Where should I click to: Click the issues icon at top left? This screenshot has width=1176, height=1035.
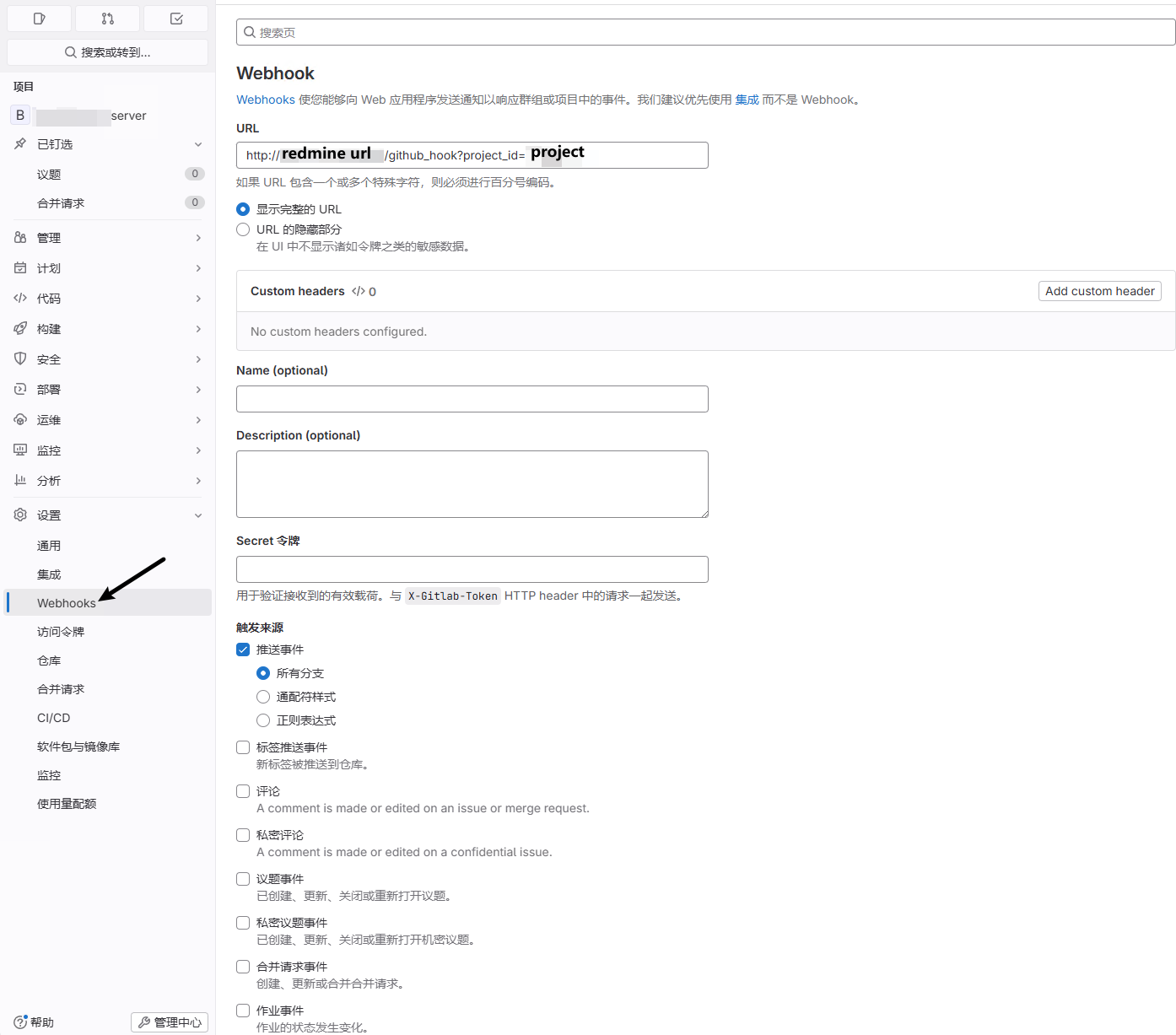point(39,19)
